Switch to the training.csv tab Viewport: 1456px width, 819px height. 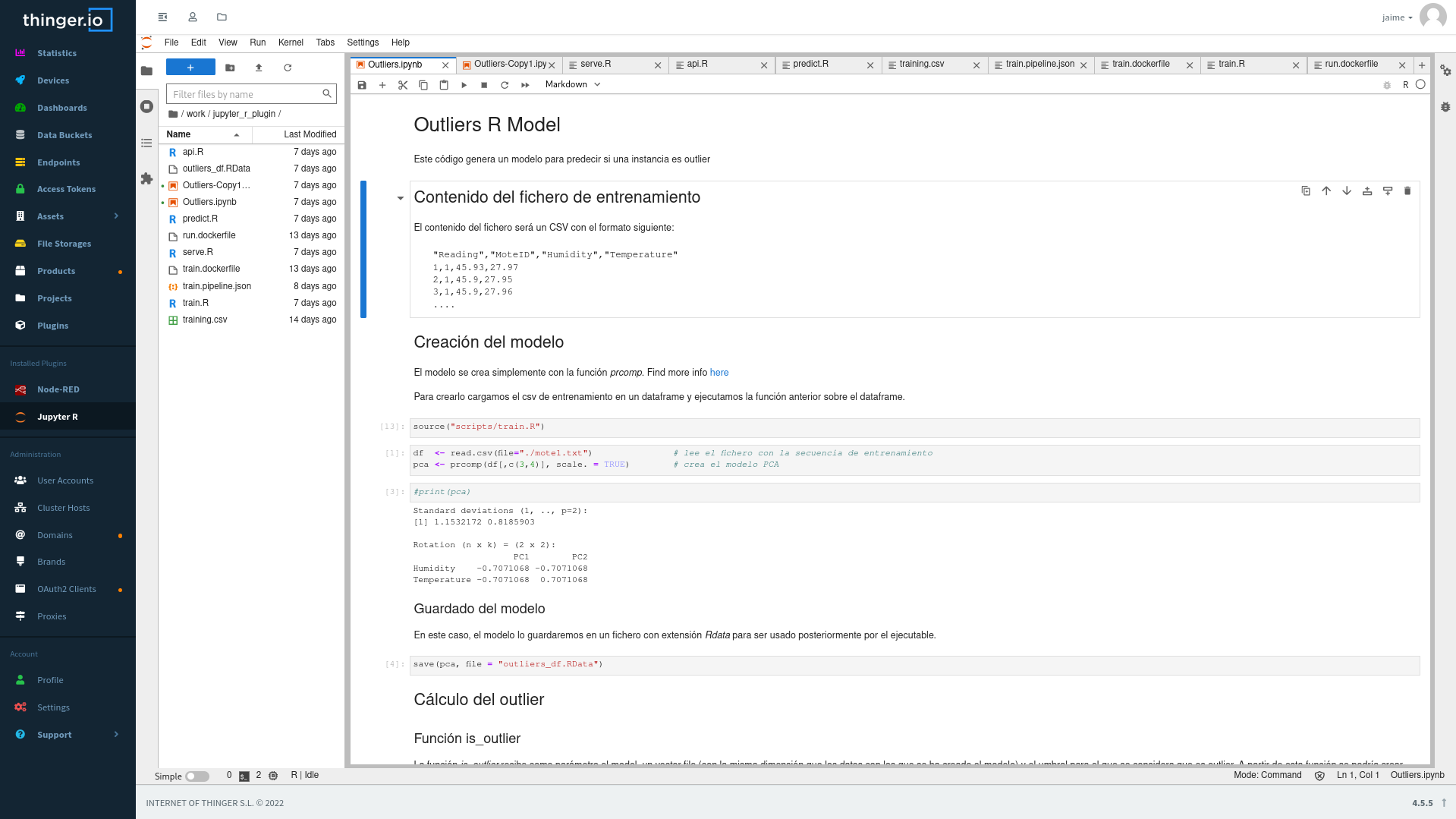tap(921, 65)
